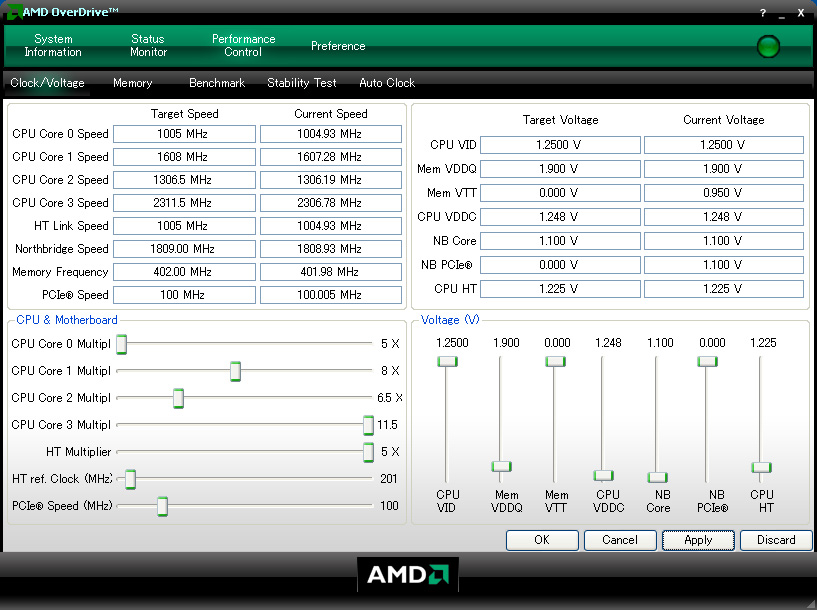Click Memory Frequency target 402.00 MHz

tap(184, 271)
